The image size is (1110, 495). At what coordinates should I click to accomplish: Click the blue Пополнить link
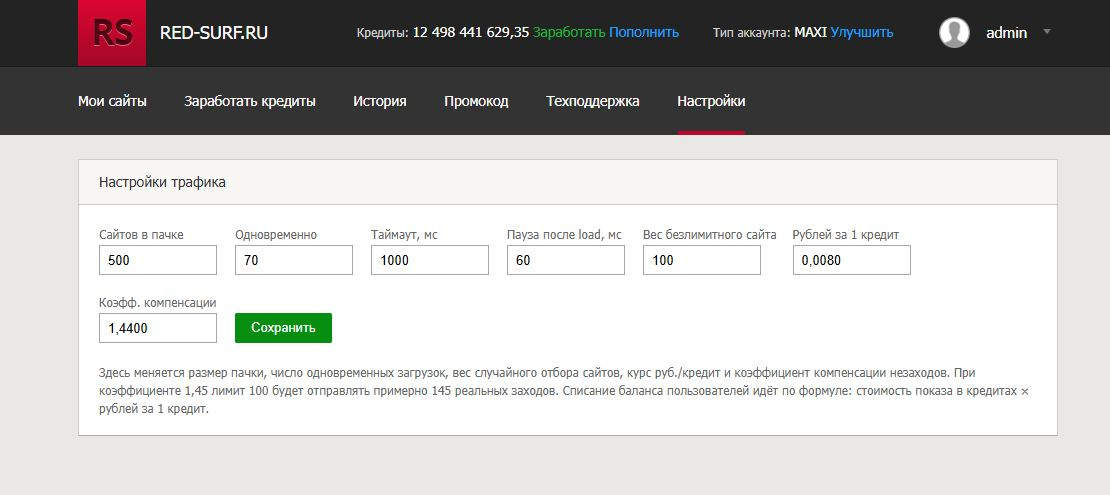point(643,32)
